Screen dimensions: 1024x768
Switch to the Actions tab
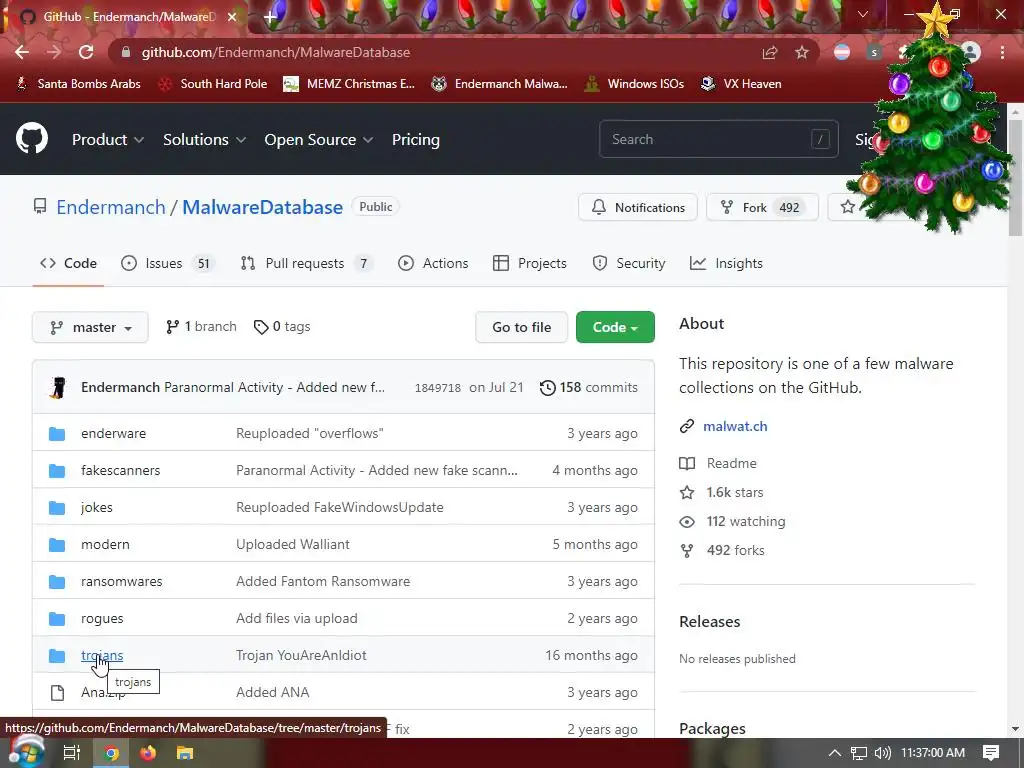pyautogui.click(x=433, y=263)
